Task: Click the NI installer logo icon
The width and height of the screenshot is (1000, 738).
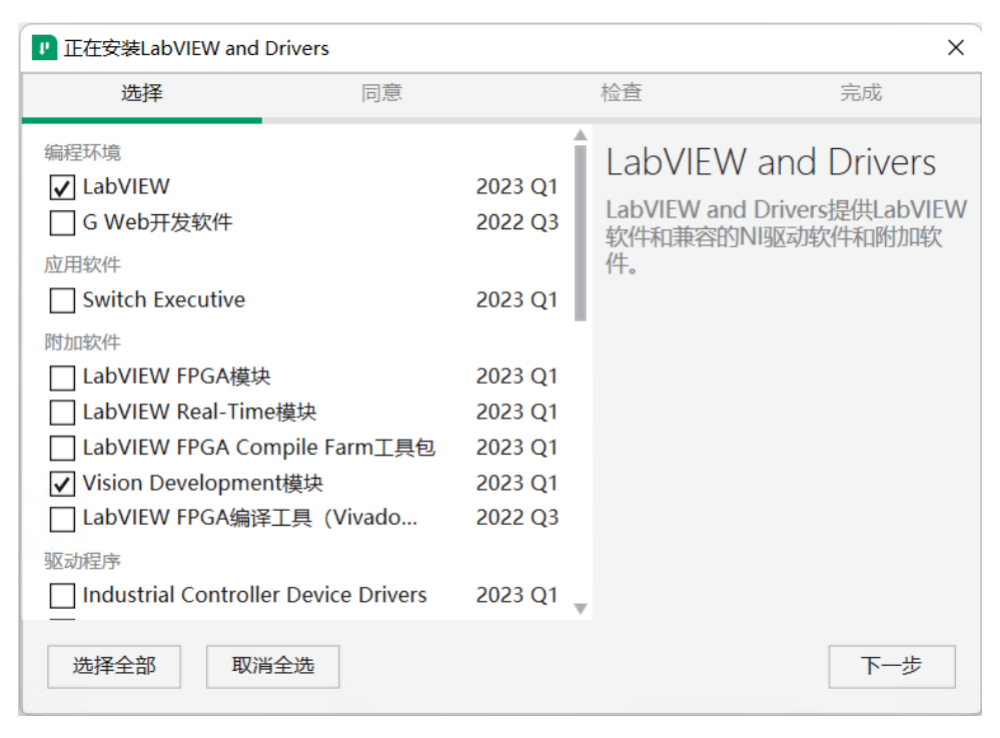Action: pyautogui.click(x=44, y=48)
